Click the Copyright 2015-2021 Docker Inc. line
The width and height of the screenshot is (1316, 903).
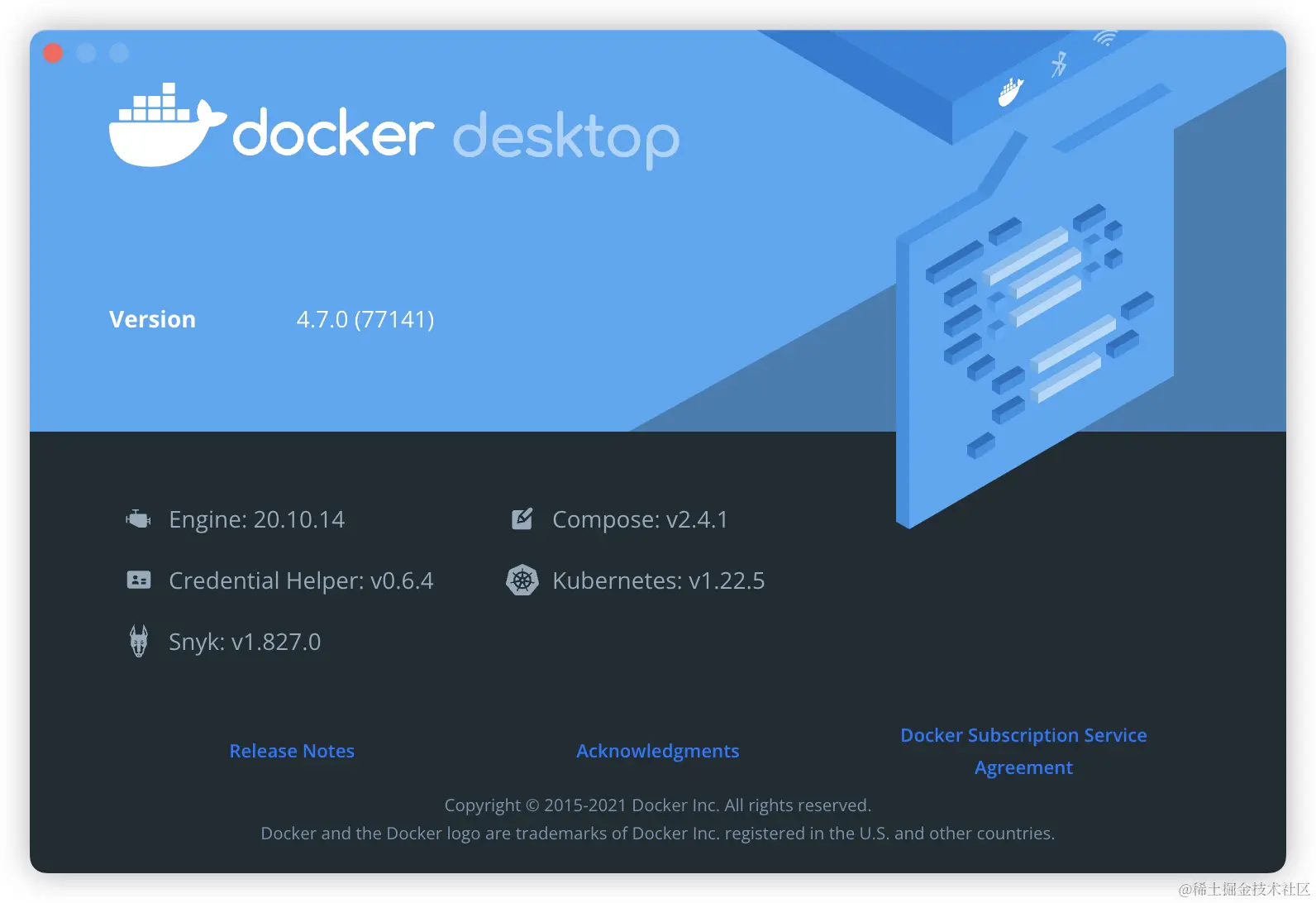coord(658,805)
